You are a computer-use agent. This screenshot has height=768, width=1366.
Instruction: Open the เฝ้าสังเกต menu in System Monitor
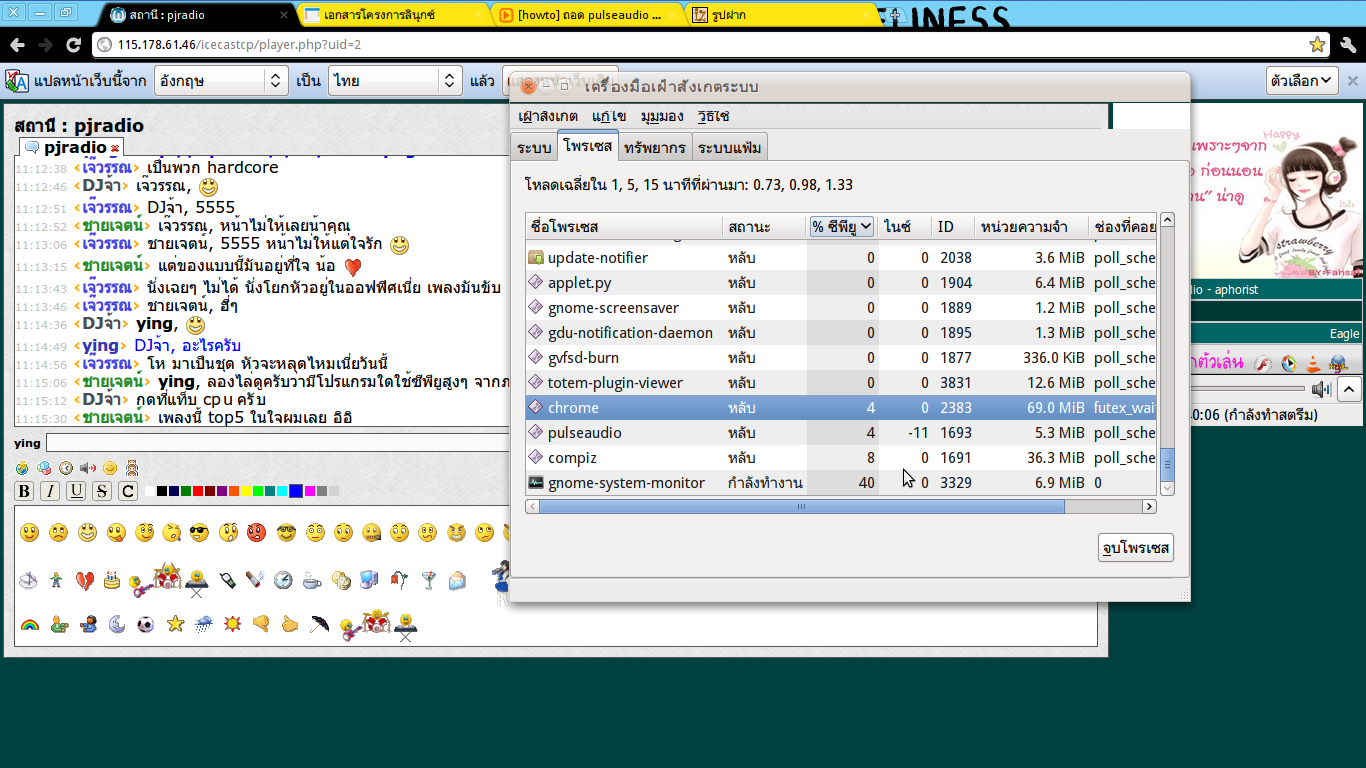(548, 117)
